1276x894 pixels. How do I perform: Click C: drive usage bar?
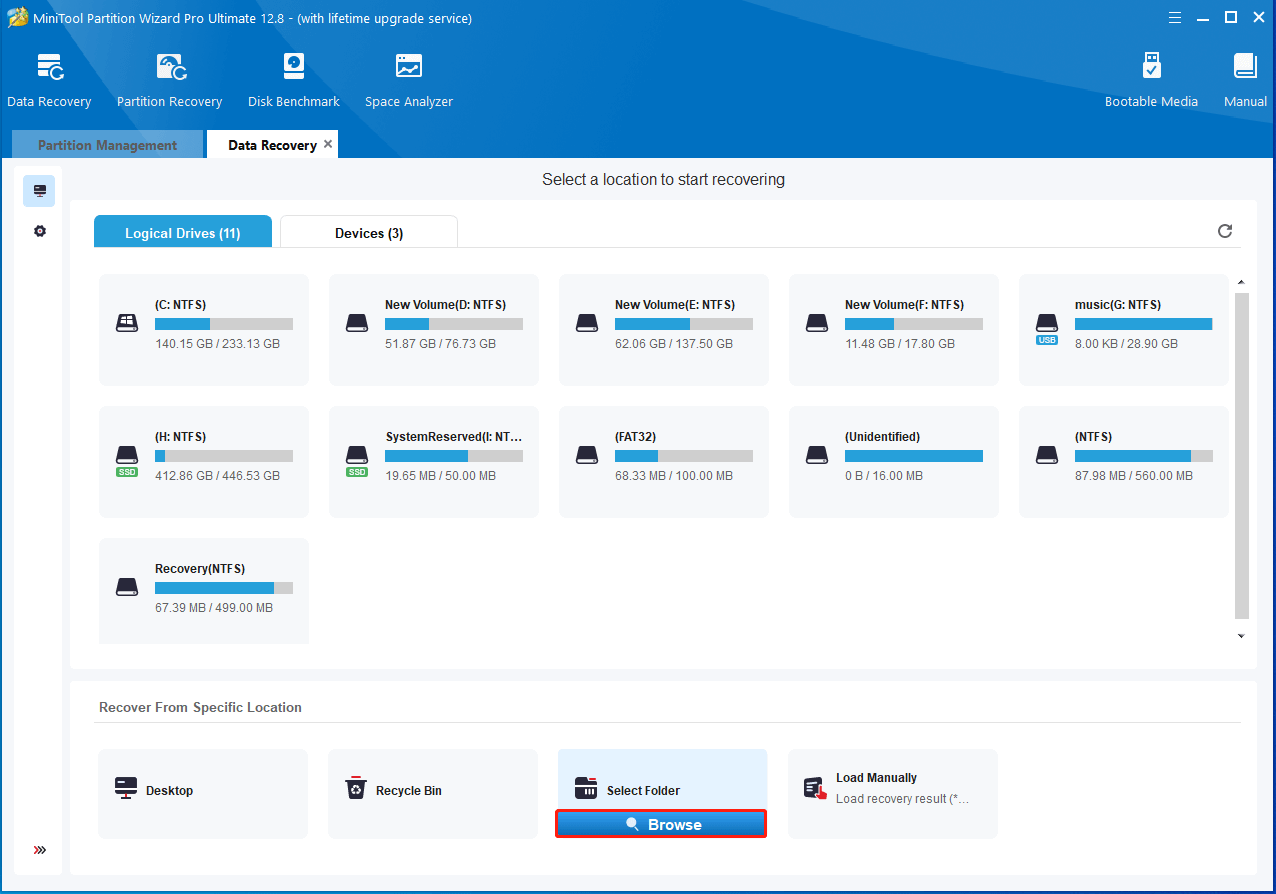tap(224, 324)
